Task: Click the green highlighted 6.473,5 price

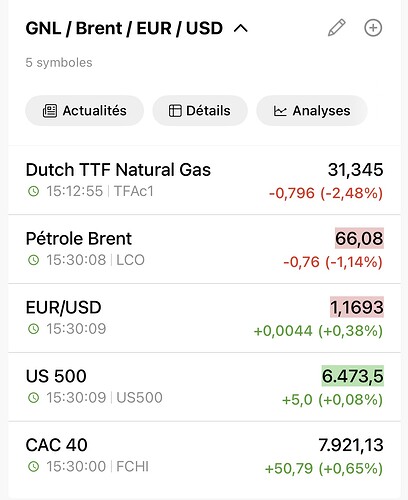Action: click(x=353, y=376)
